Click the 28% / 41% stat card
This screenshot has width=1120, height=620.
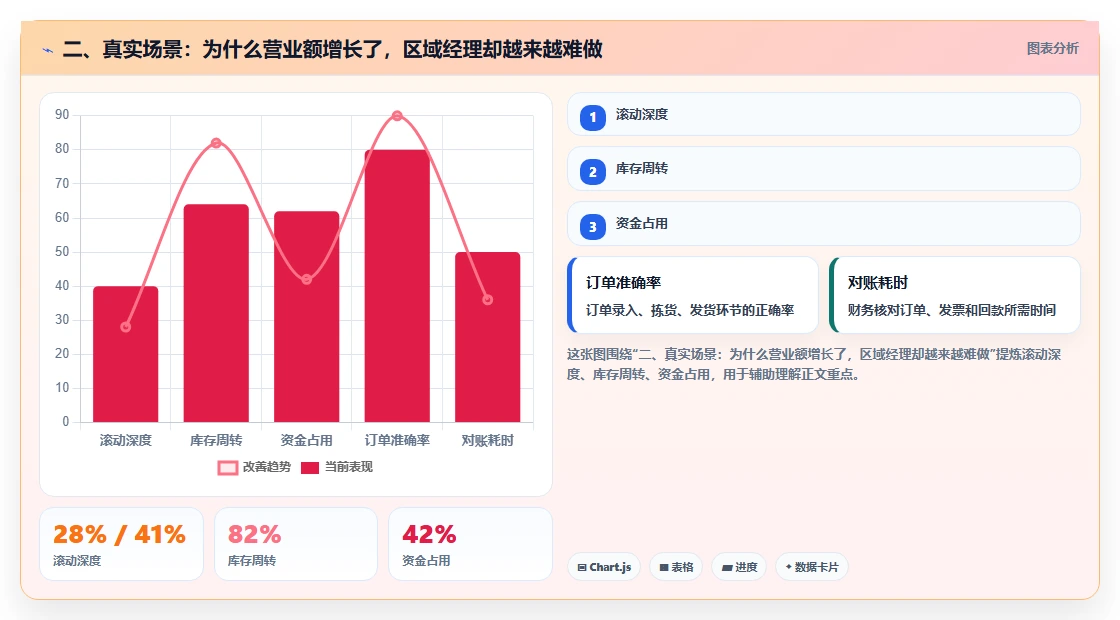point(121,544)
